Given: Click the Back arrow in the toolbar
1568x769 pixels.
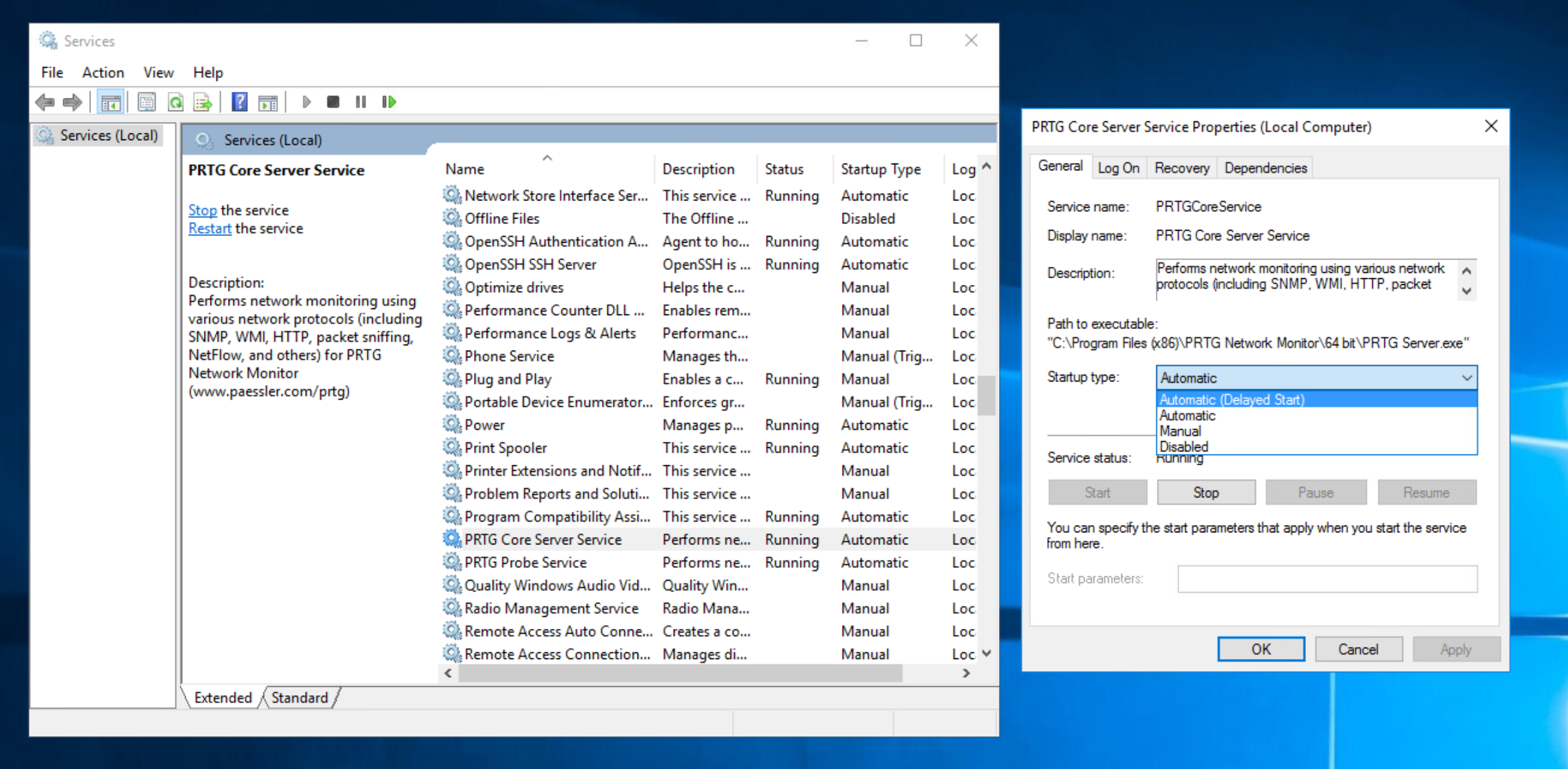Looking at the screenshot, I should coord(45,102).
